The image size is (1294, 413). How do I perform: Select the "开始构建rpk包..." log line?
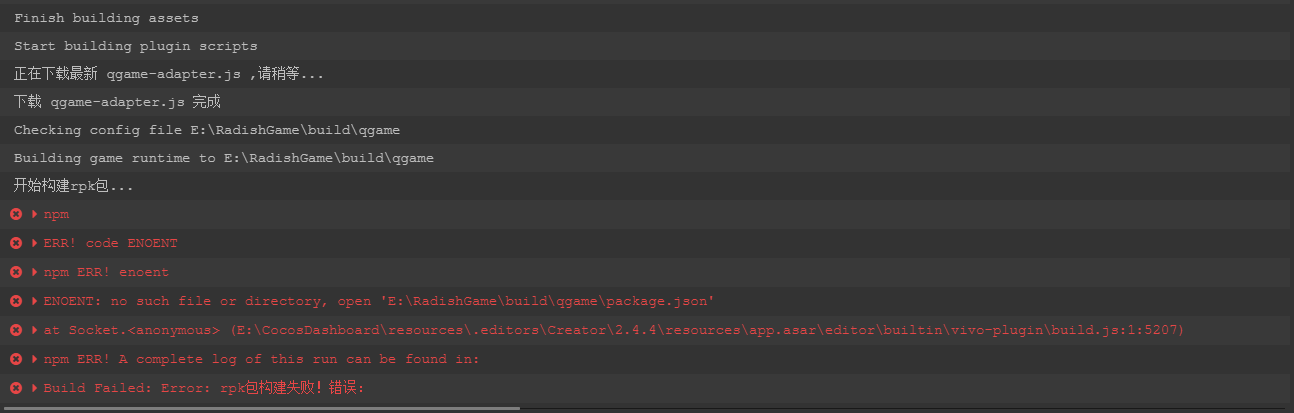(73, 186)
